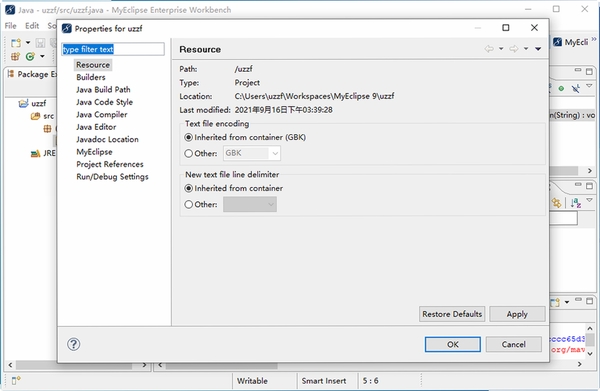Click the type filter text field
Screen dimensions: 600x391
113,49
